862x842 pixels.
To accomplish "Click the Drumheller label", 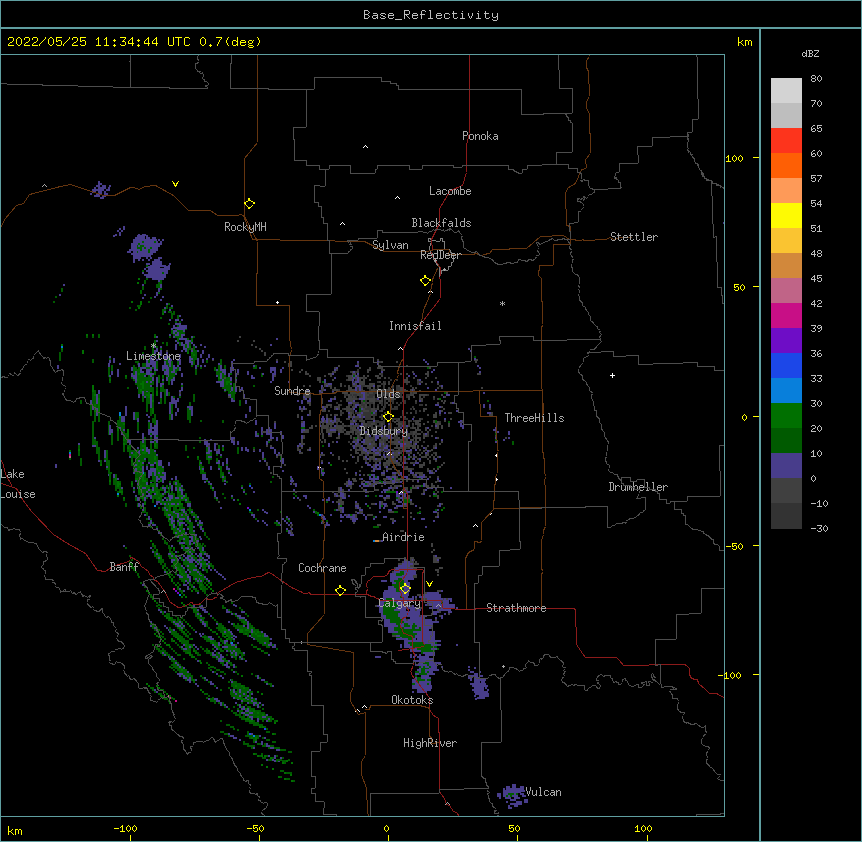I will click(x=638, y=487).
